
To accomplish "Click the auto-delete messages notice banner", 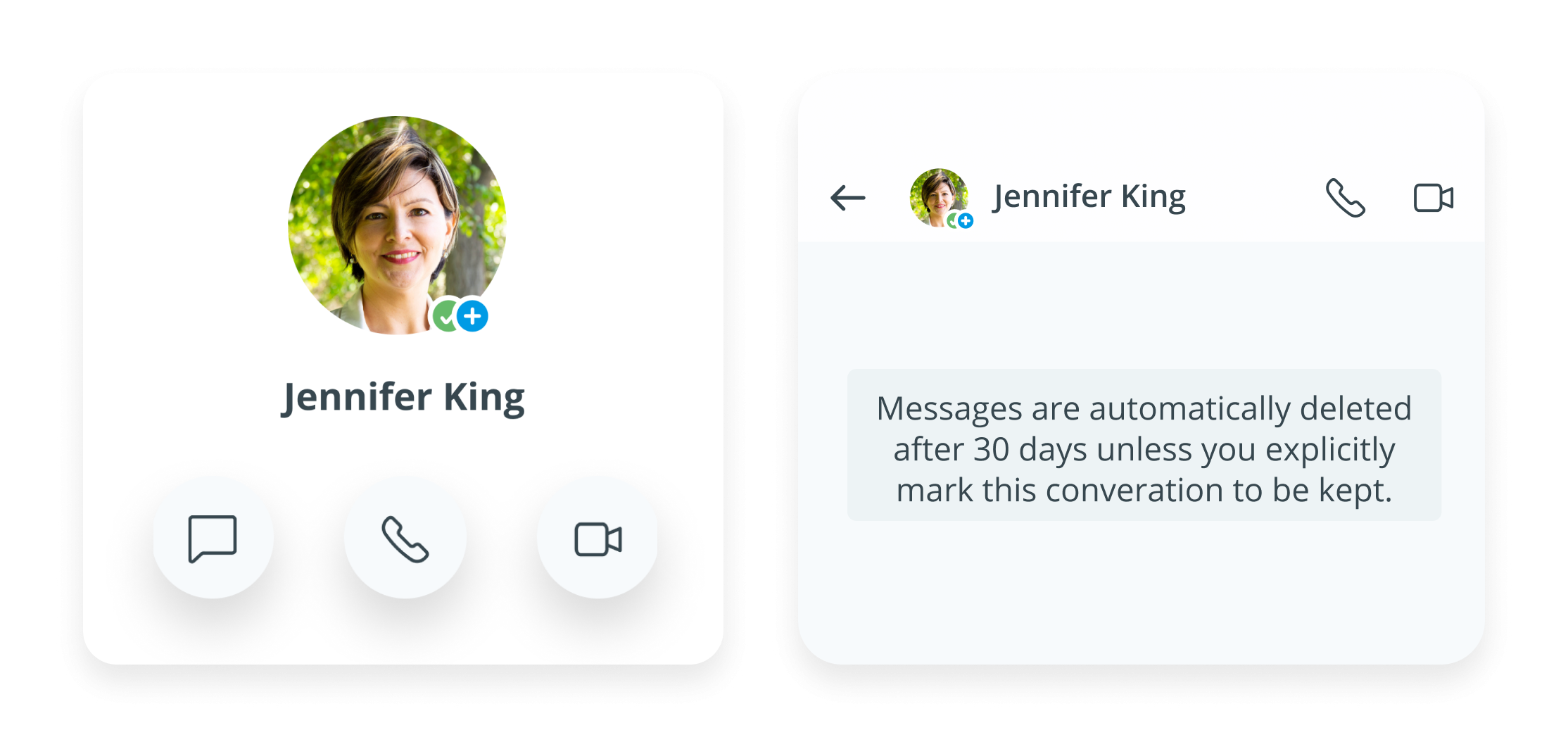I will [1144, 445].
